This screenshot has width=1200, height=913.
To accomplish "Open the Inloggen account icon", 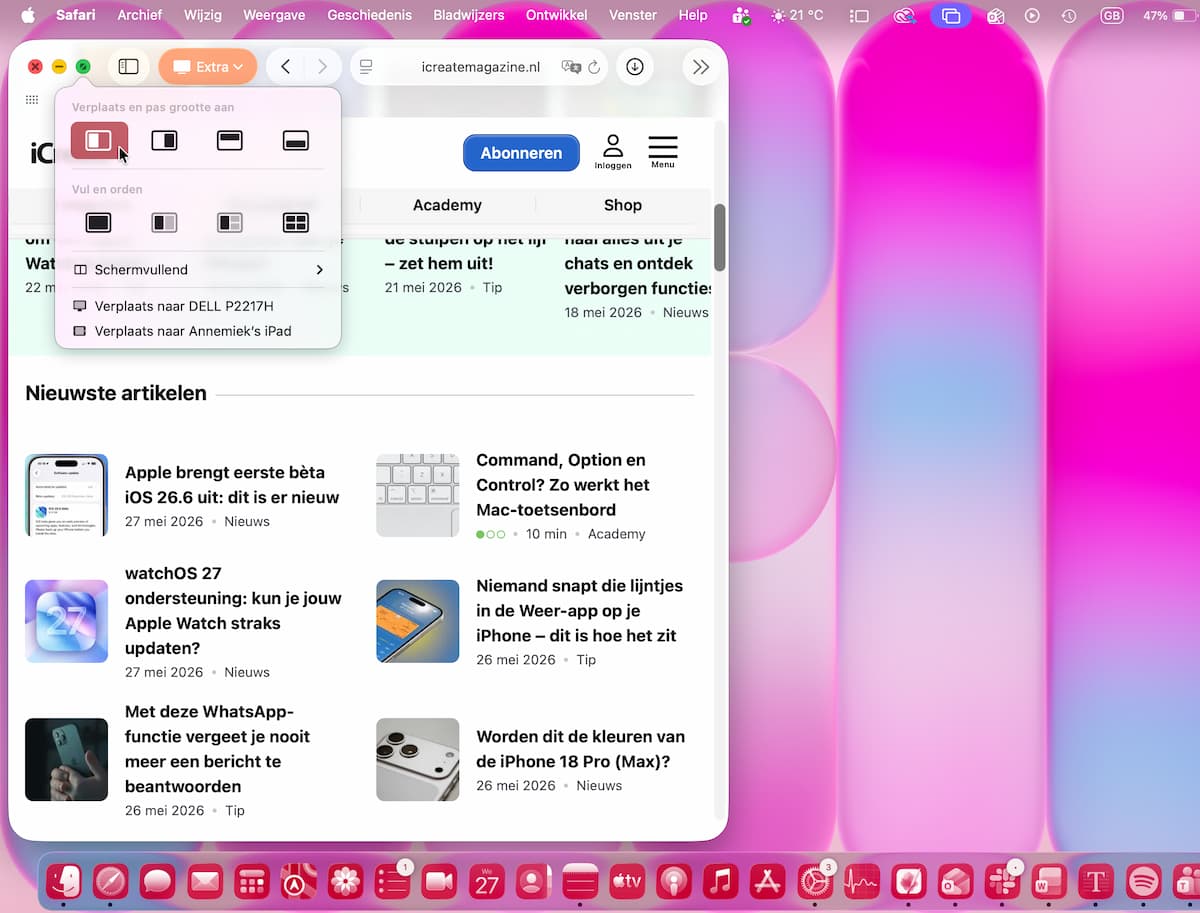I will point(612,152).
